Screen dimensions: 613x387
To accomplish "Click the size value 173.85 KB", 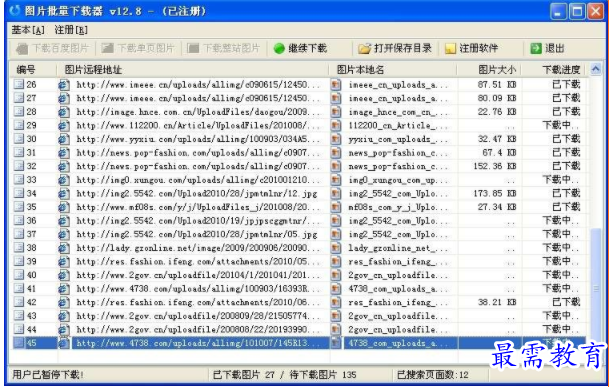I will click(495, 193).
